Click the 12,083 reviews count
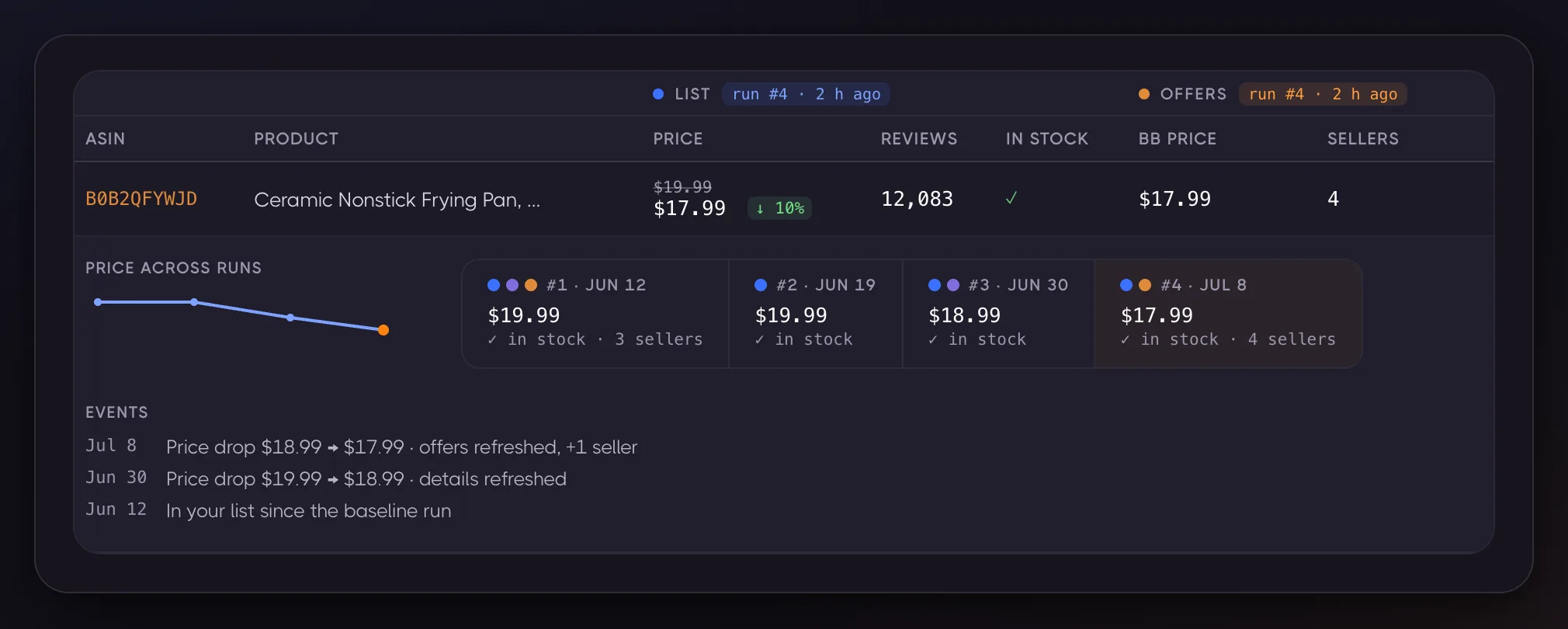 pos(917,199)
